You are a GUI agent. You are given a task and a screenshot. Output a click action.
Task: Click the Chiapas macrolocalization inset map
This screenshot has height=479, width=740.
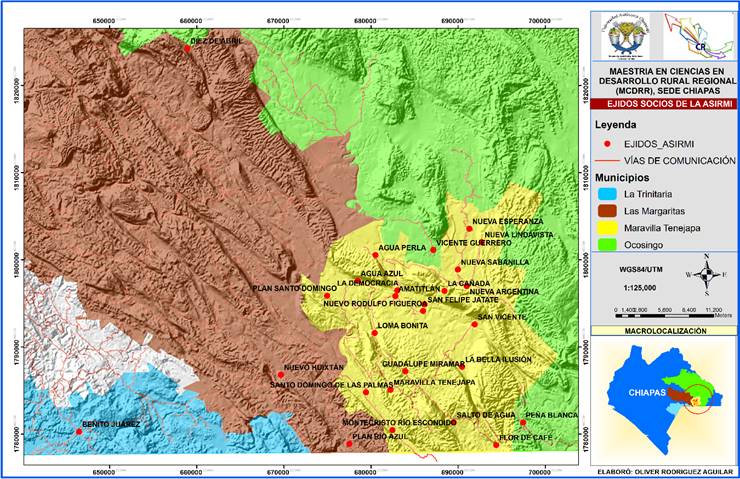coord(662,390)
